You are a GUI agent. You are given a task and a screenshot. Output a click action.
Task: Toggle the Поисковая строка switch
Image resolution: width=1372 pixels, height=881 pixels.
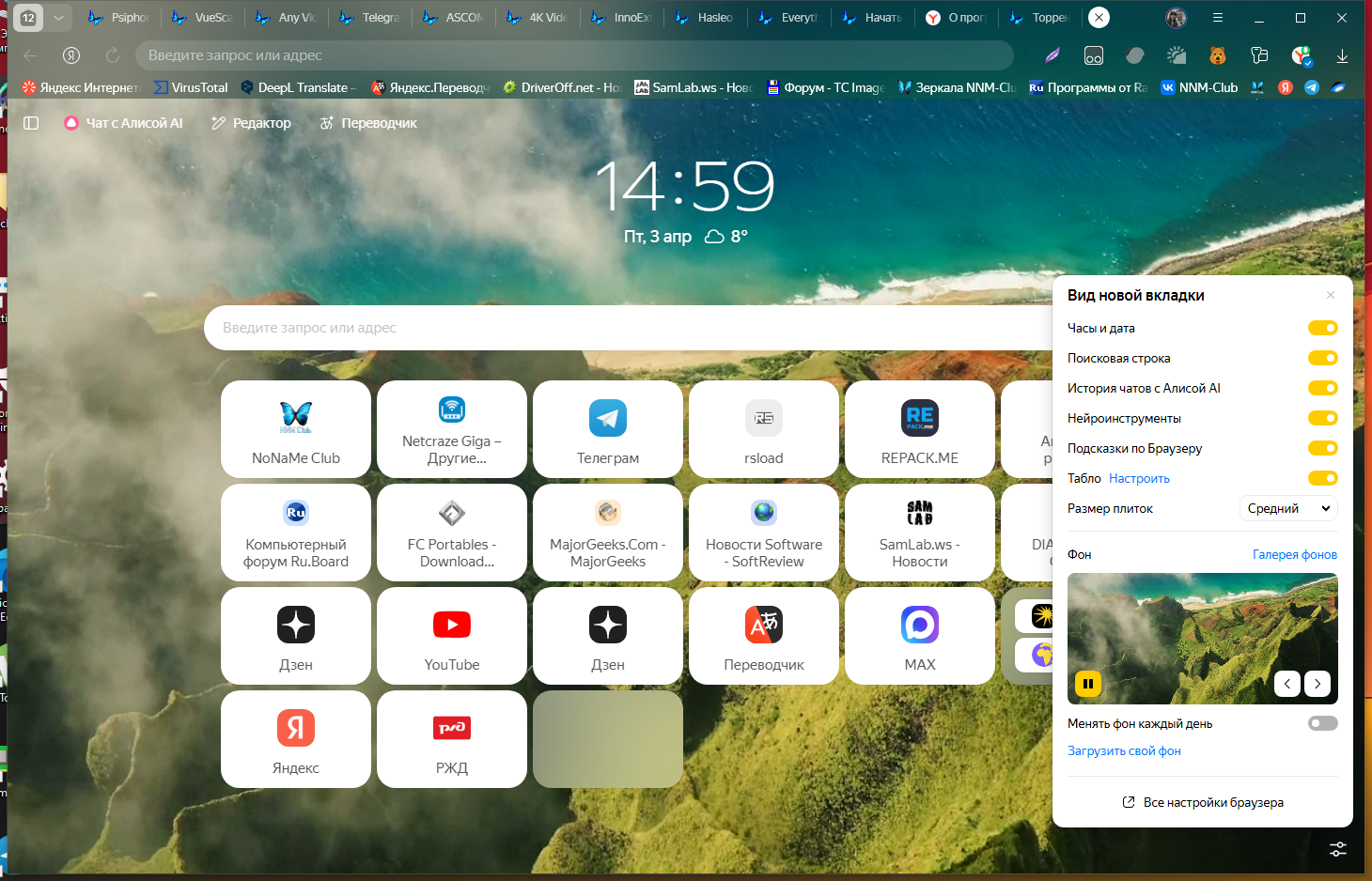1323,358
